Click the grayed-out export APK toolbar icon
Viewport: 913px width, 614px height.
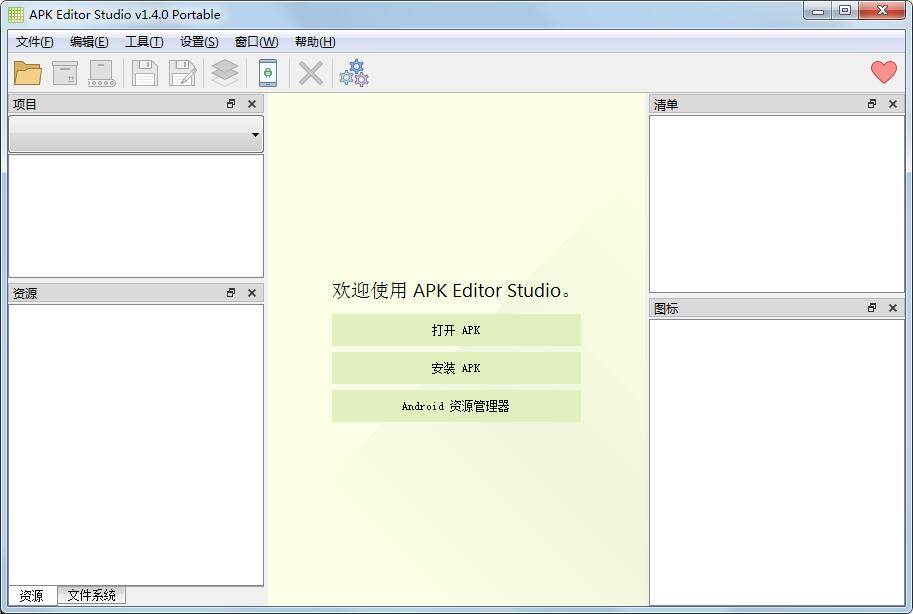(x=101, y=72)
